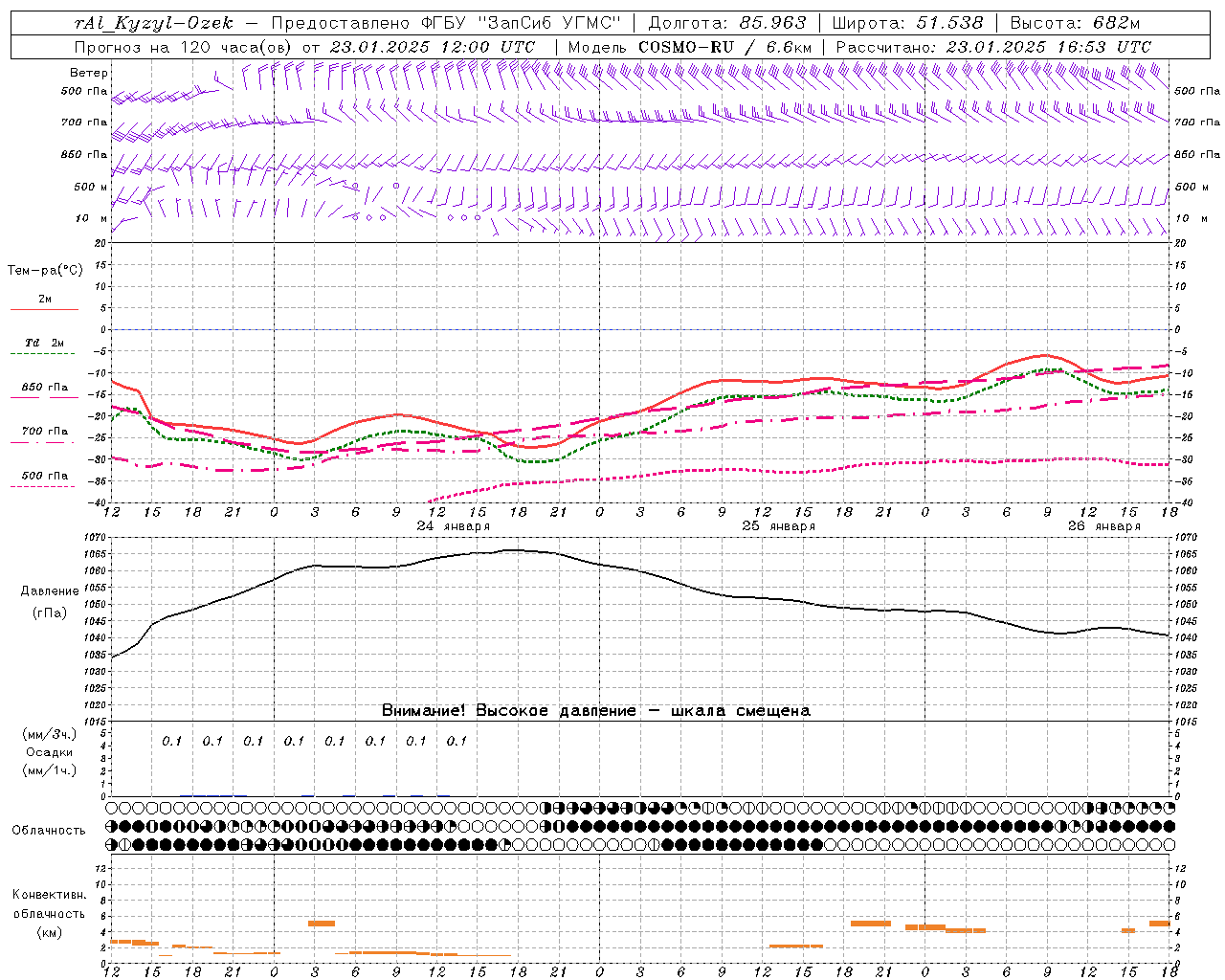Click the Осадки precipitation label
This screenshot has height=980, width=1225.
coord(49,752)
